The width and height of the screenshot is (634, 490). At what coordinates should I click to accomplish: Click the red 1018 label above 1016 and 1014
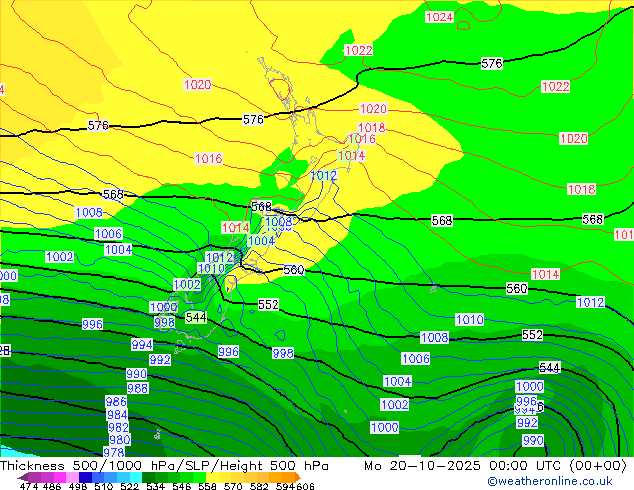pyautogui.click(x=372, y=127)
